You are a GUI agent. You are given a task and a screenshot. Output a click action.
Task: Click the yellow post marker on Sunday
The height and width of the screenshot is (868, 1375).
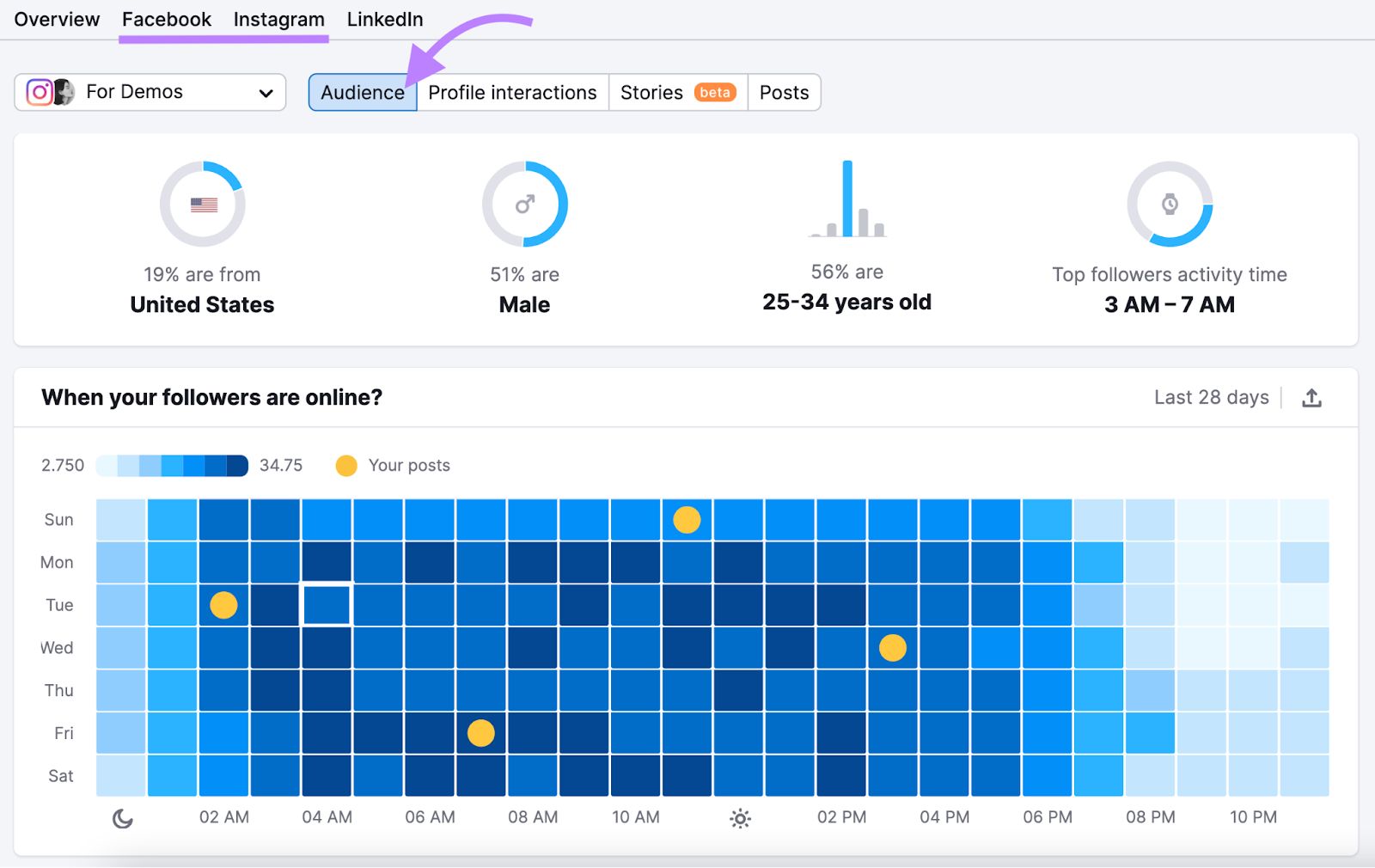point(687,519)
